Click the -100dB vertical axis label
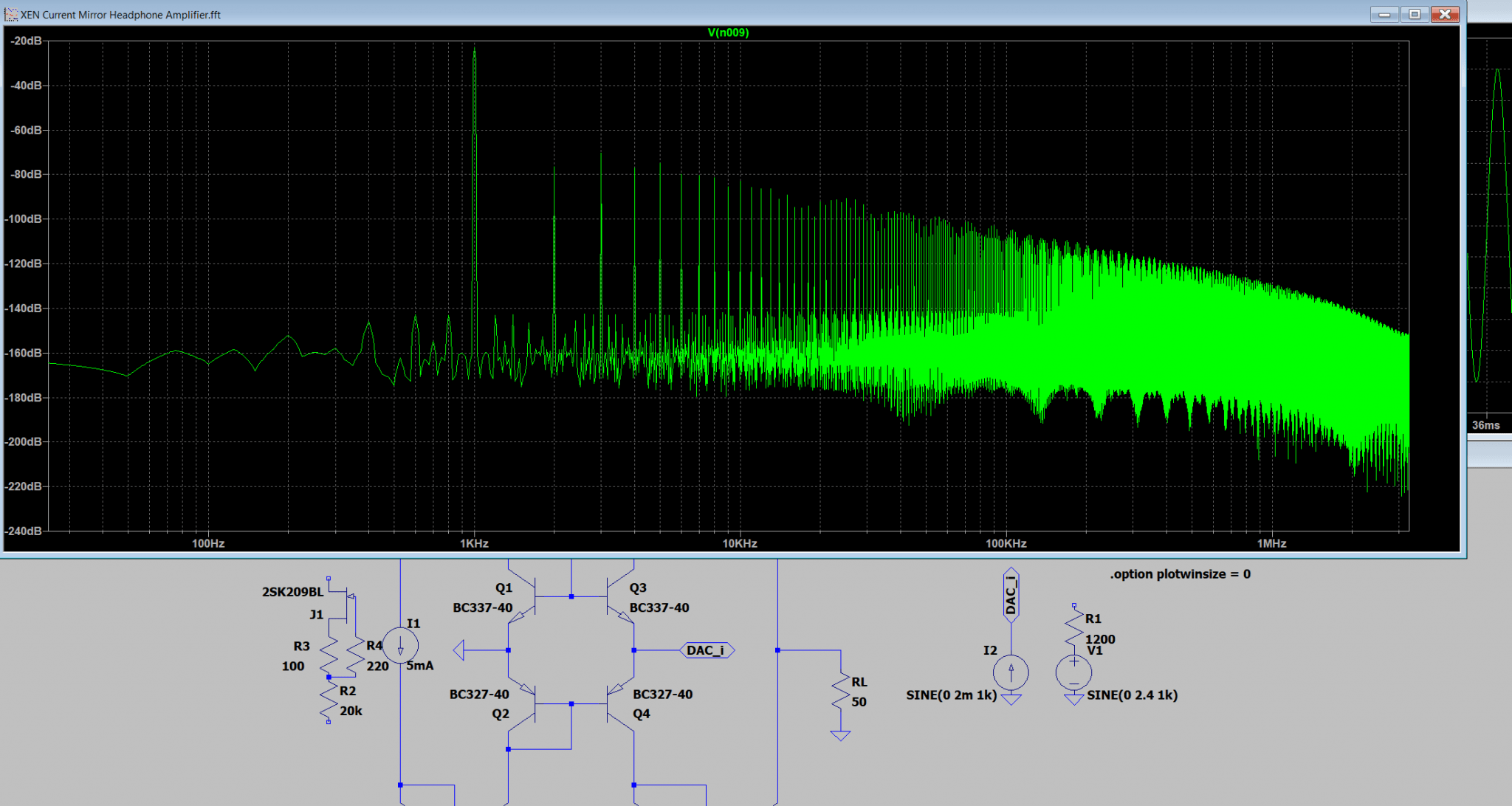1512x806 pixels. [x=24, y=219]
